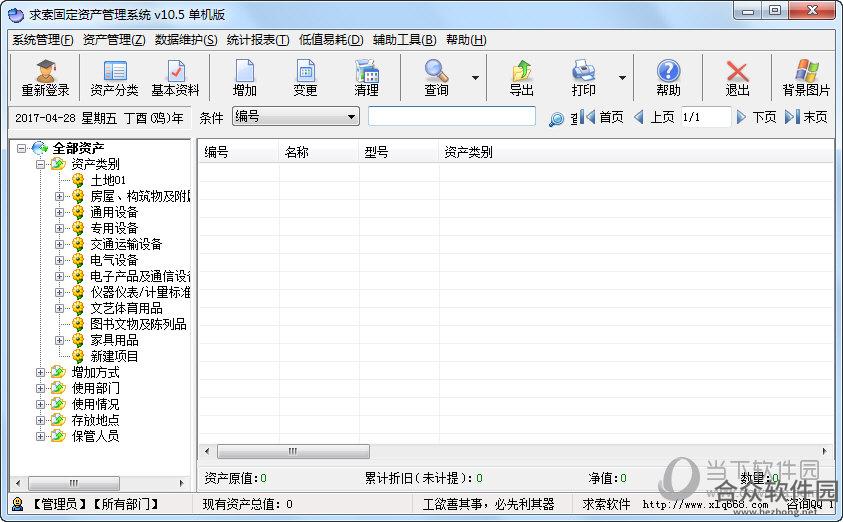
Task: Expand the 使用部门 node
Action: pos(40,388)
